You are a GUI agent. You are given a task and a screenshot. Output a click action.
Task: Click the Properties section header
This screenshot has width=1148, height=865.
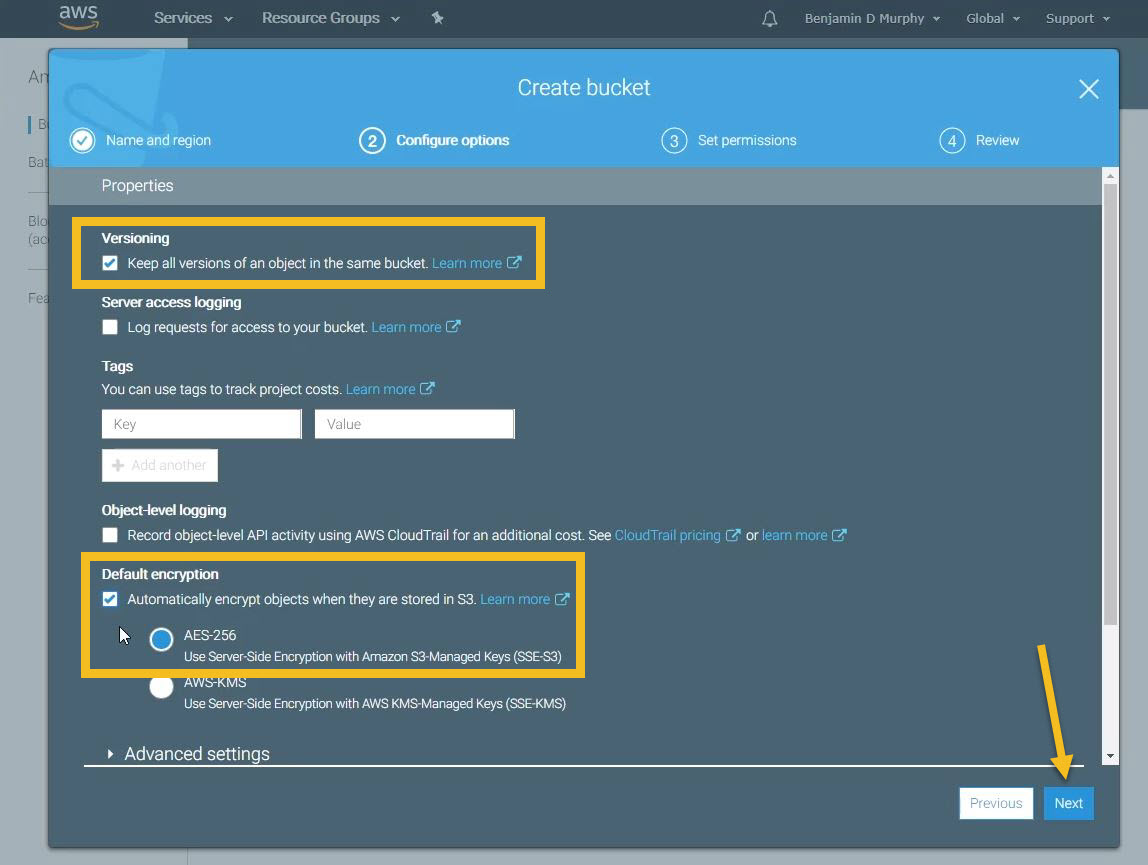click(575, 186)
